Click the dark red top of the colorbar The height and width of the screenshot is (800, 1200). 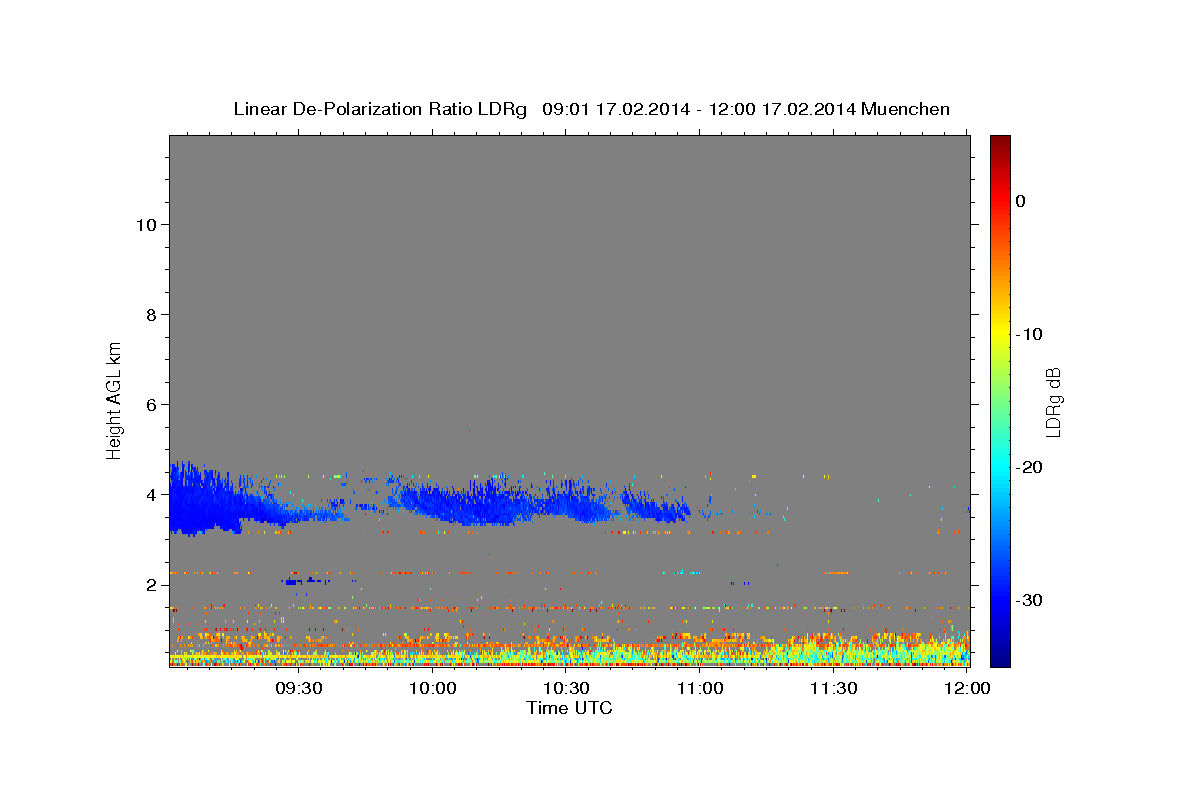pos(1000,145)
